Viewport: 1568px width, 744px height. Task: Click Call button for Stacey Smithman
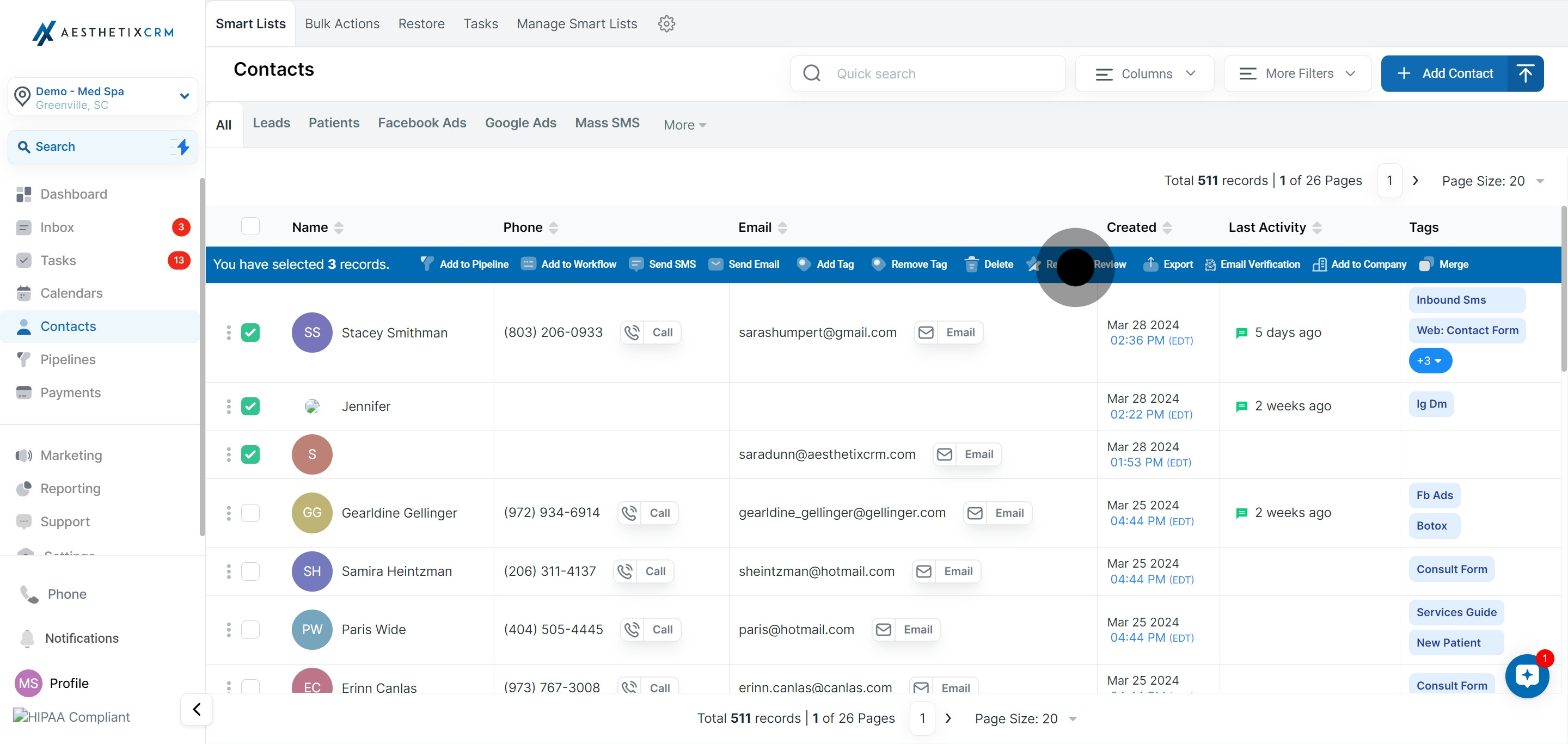point(651,332)
